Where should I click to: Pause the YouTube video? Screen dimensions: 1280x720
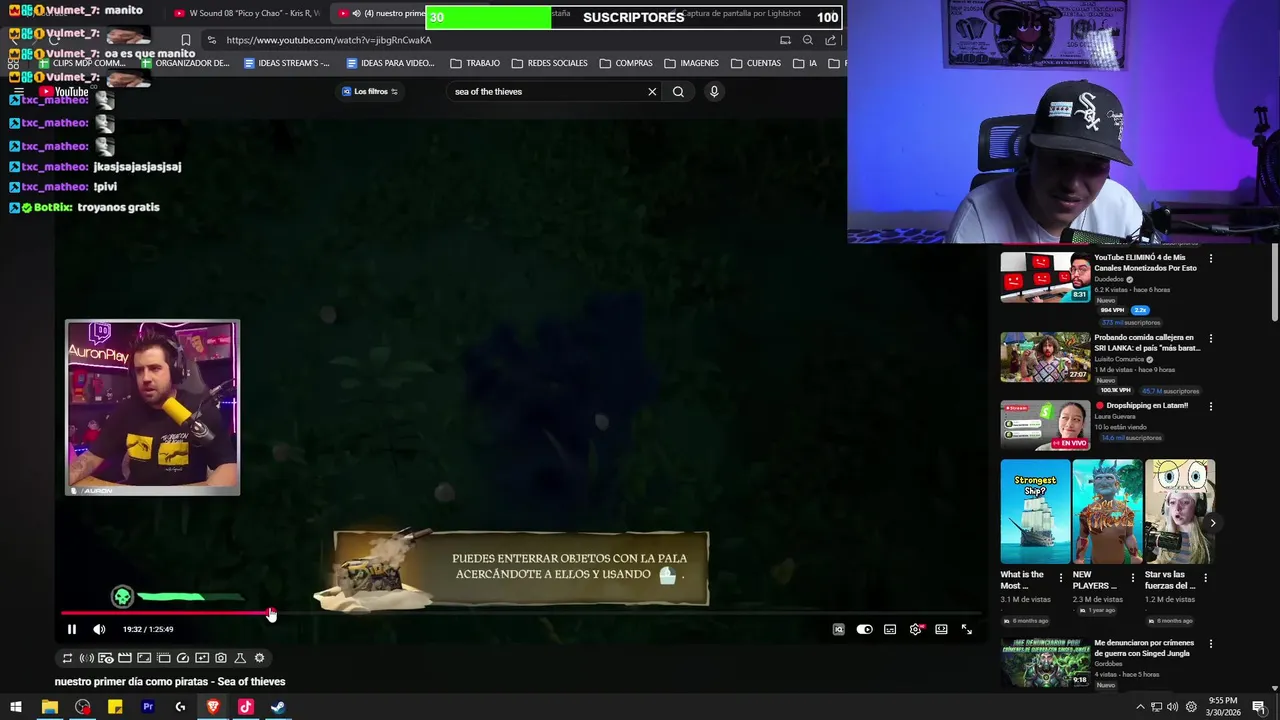[x=71, y=629]
